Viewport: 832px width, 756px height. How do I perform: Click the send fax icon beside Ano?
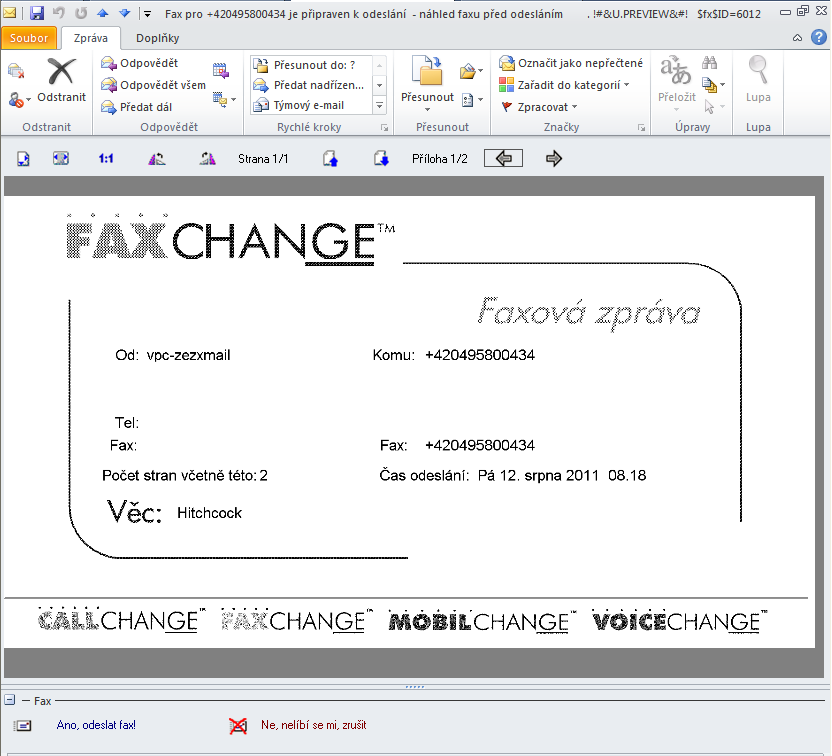pyautogui.click(x=23, y=725)
